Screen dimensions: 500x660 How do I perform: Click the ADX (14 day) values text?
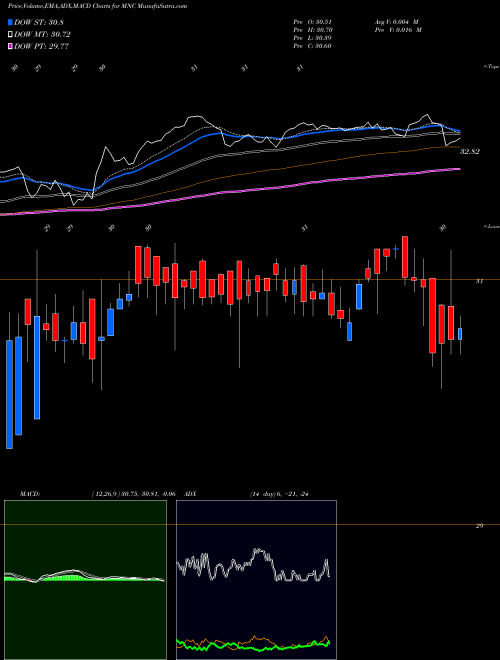click(x=278, y=494)
